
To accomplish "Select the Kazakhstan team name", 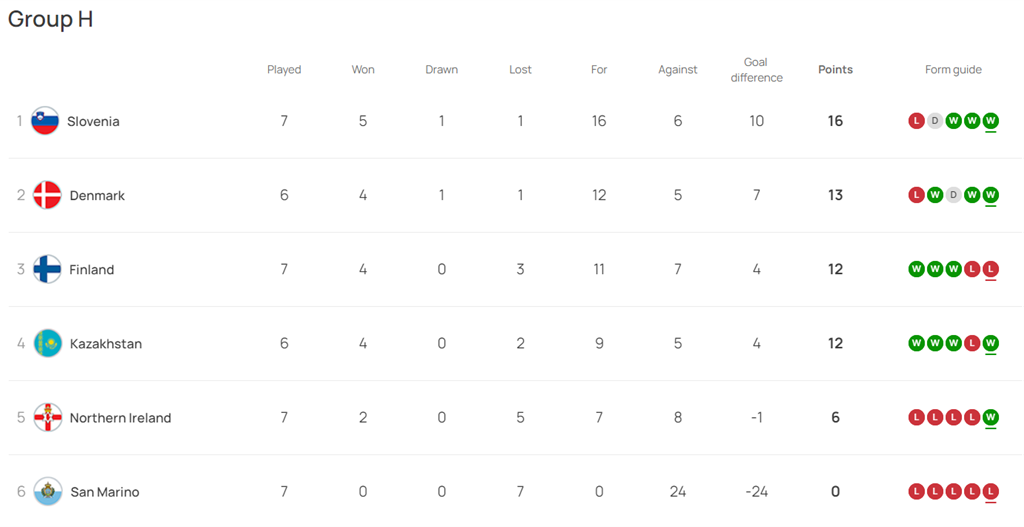I will click(x=106, y=343).
